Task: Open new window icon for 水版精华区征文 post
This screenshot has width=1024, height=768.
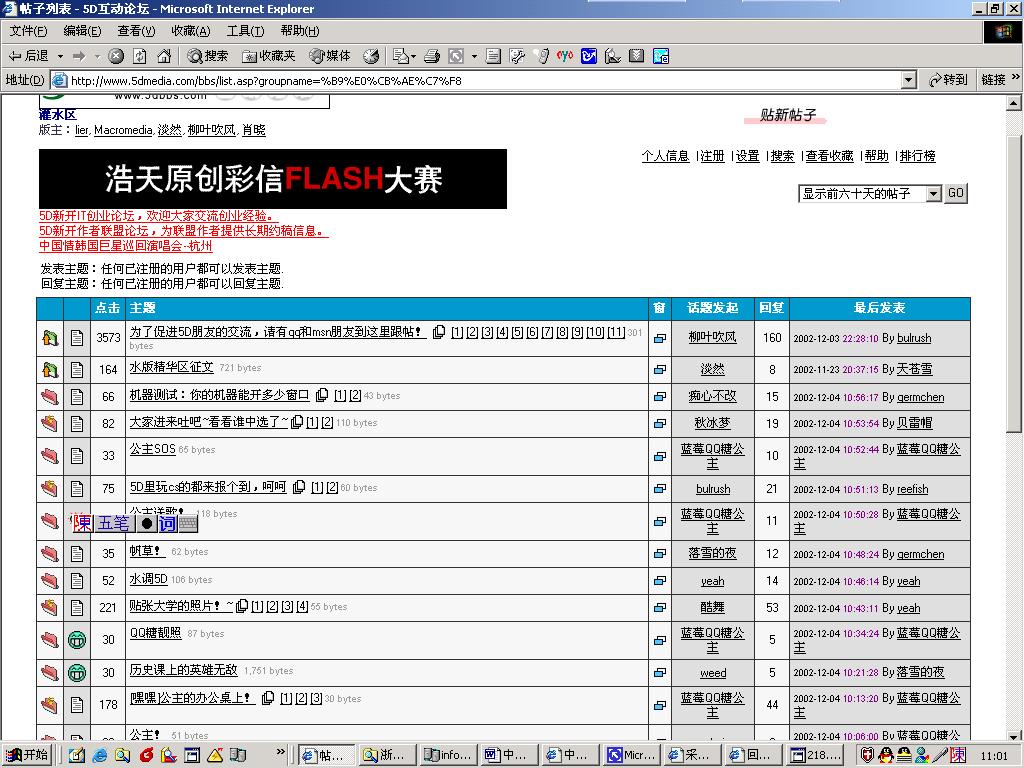Action: [x=660, y=369]
